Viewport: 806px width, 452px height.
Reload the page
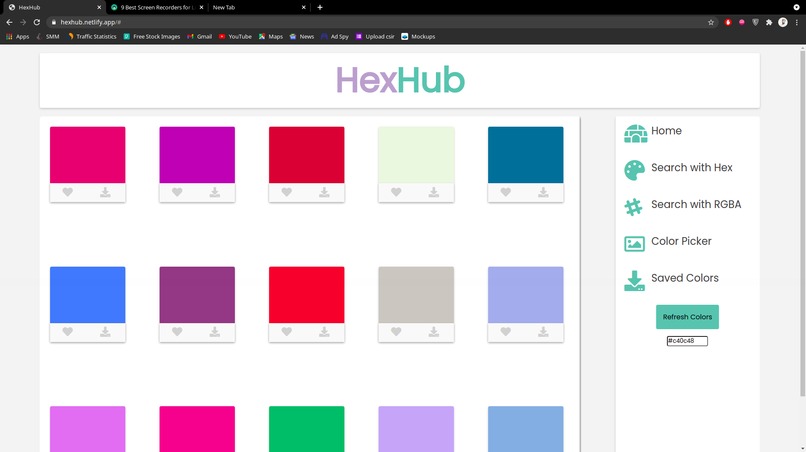click(36, 22)
